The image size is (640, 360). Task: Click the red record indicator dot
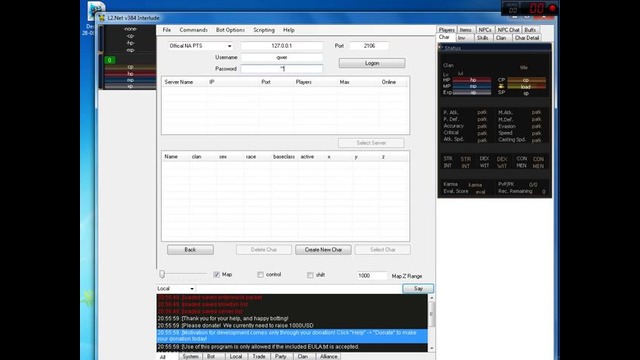552,8
